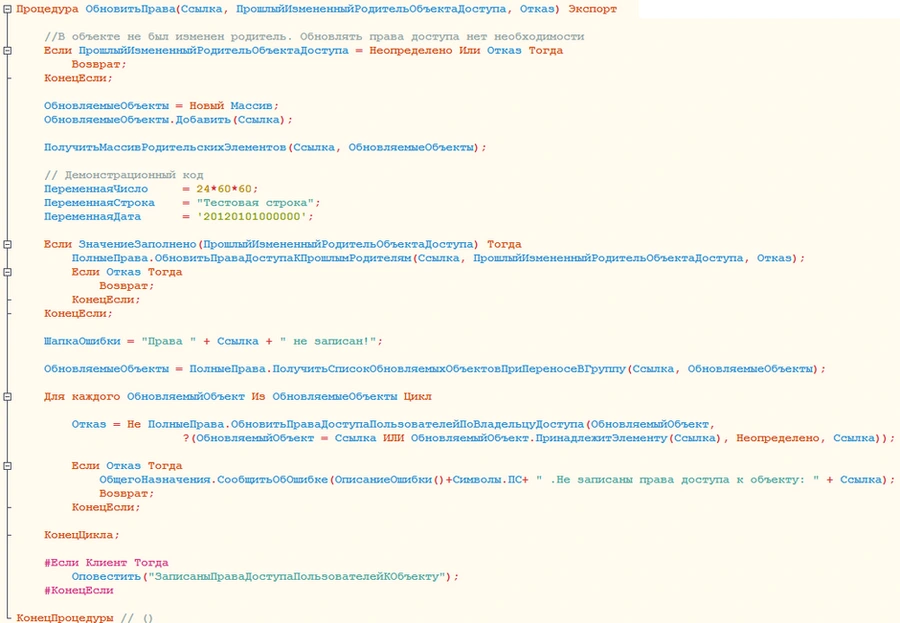Collapse the ОбновитьПрава procedure fold marker
Screen dimensions: 900x623
pyautogui.click(x=8, y=9)
